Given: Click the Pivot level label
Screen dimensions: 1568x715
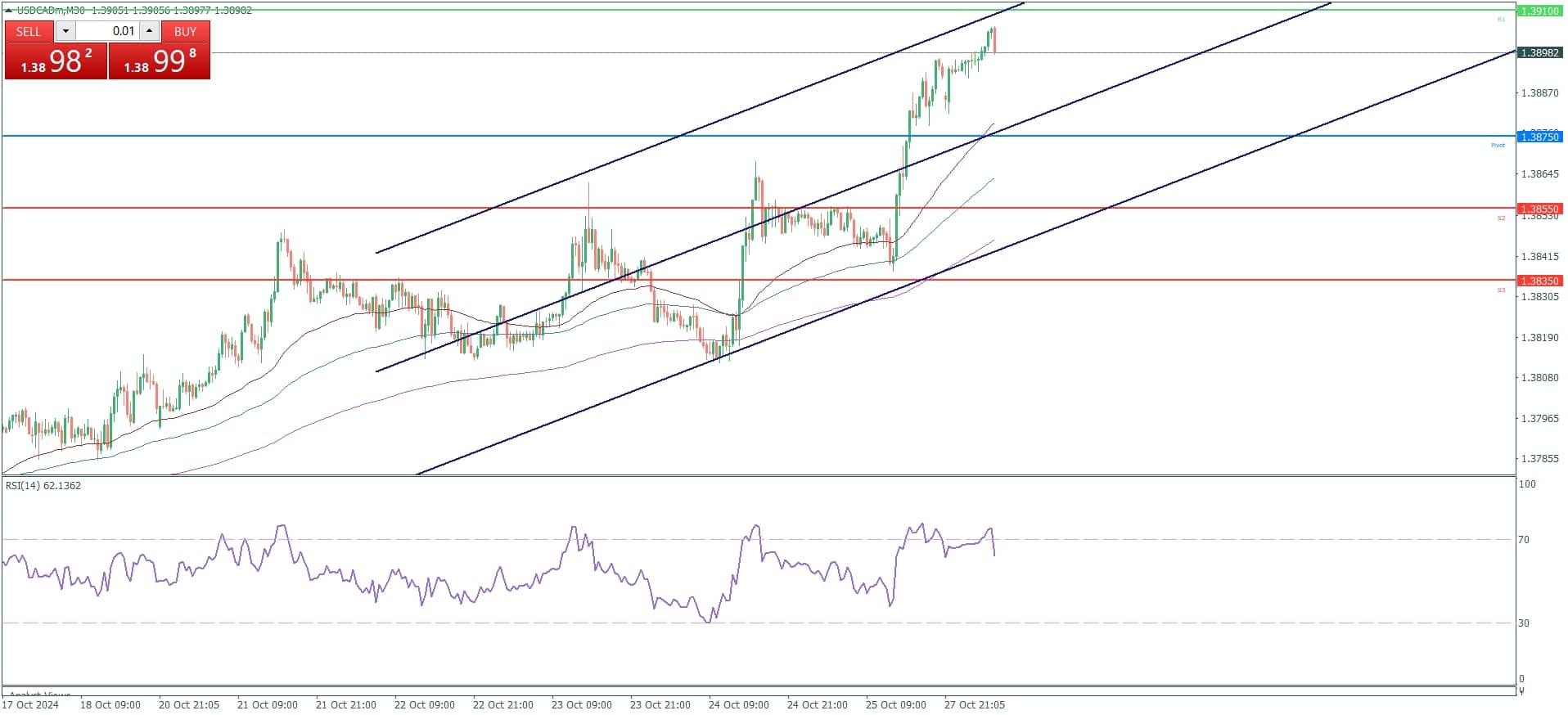Looking at the screenshot, I should point(1498,145).
